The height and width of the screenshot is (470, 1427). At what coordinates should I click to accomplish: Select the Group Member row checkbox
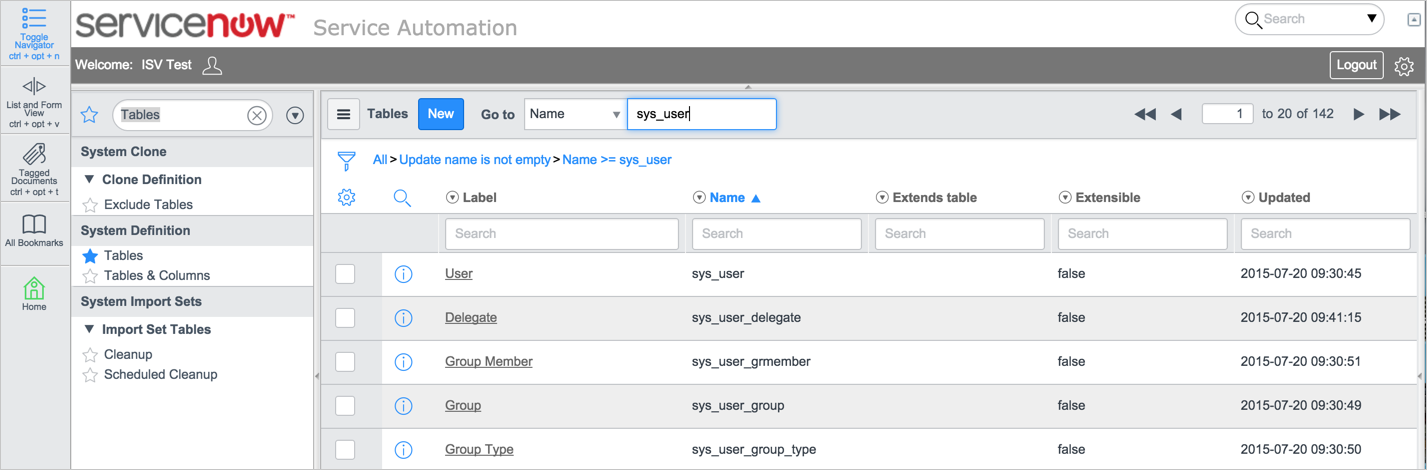345,362
